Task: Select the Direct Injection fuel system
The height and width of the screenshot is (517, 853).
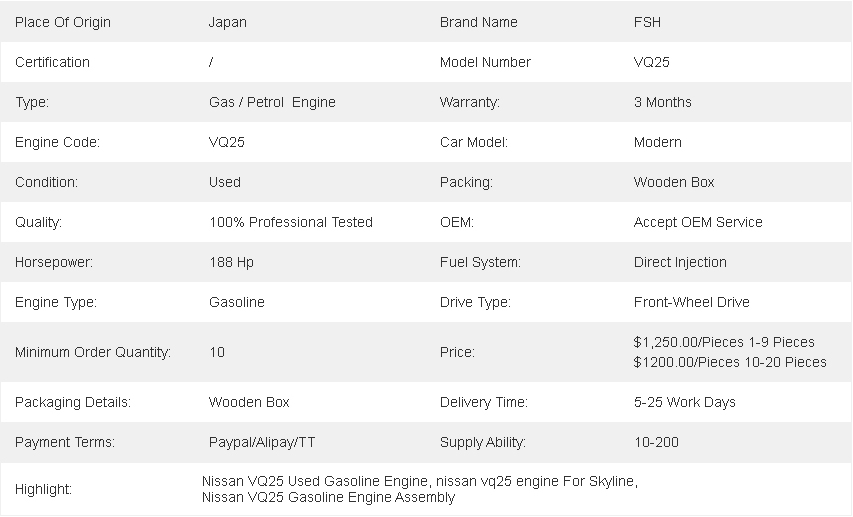Action: coord(680,262)
